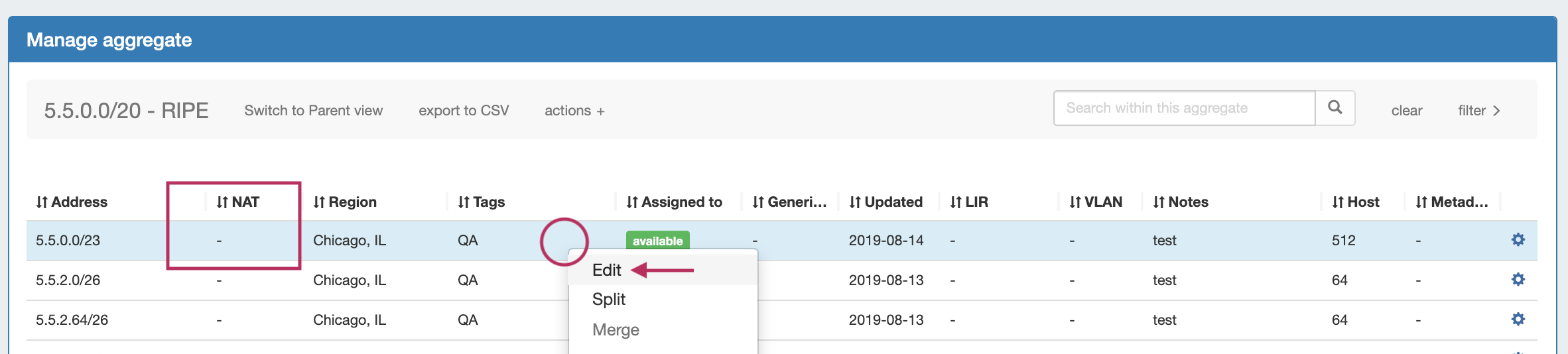
Task: Sort table by Region column
Action: pos(345,202)
